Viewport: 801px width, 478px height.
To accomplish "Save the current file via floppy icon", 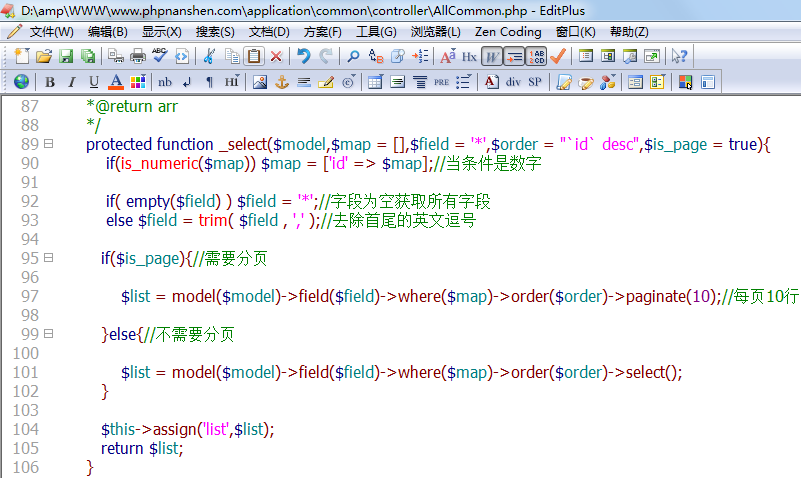I will (x=66, y=56).
